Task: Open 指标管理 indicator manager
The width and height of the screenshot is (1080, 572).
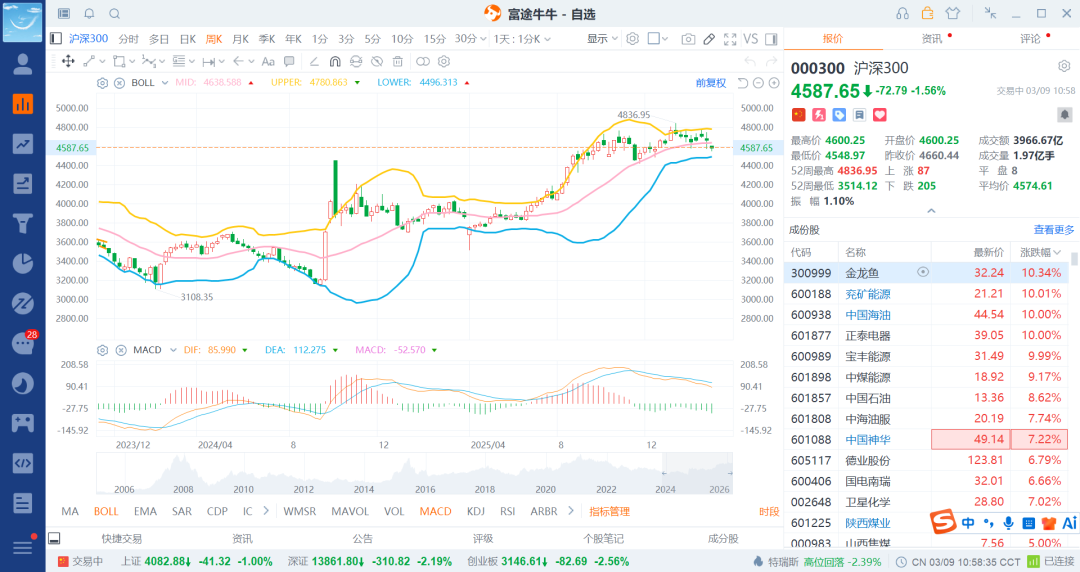Action: (609, 511)
